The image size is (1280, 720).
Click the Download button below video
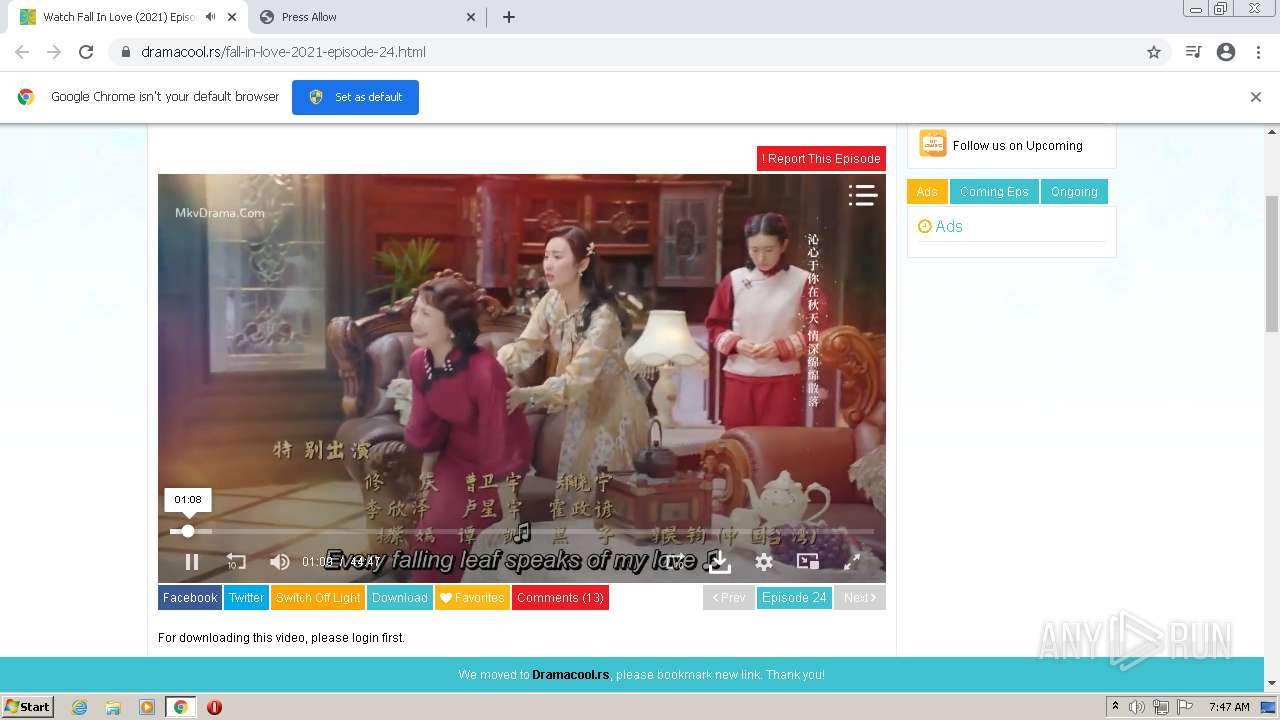pyautogui.click(x=400, y=598)
